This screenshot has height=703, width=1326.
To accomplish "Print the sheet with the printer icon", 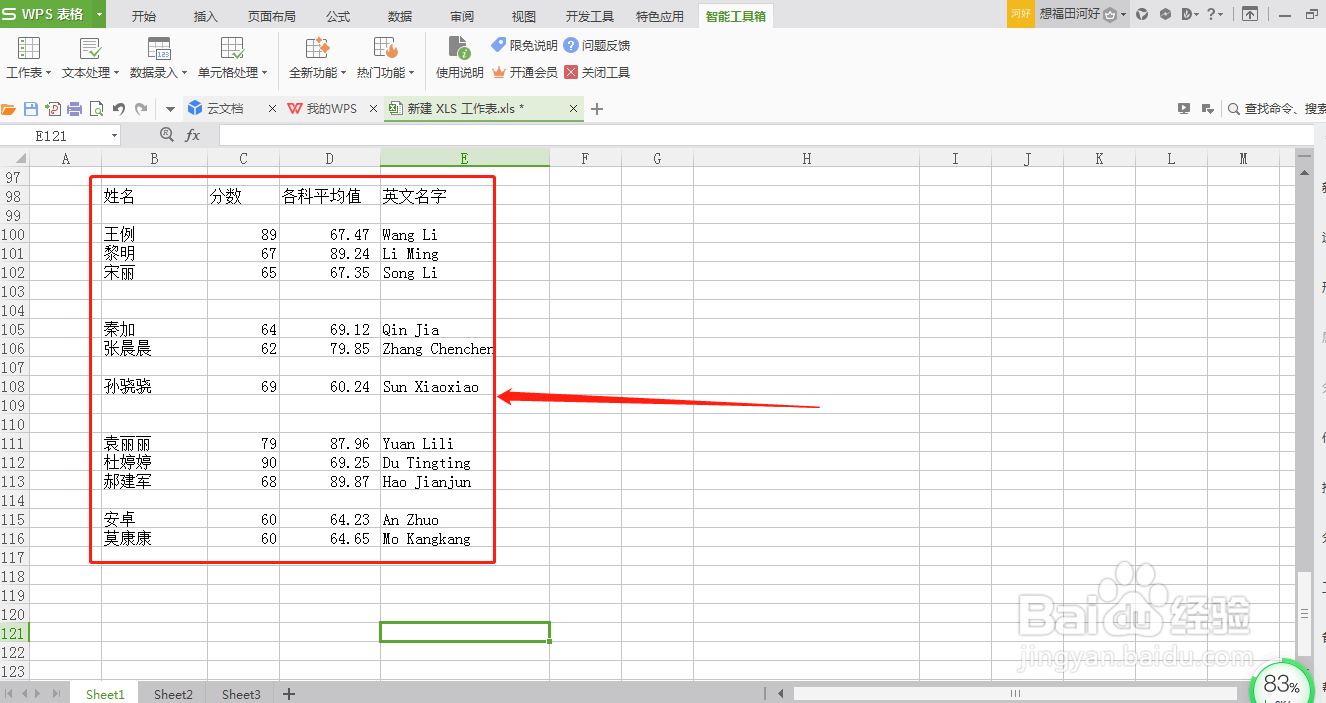I will coord(75,109).
